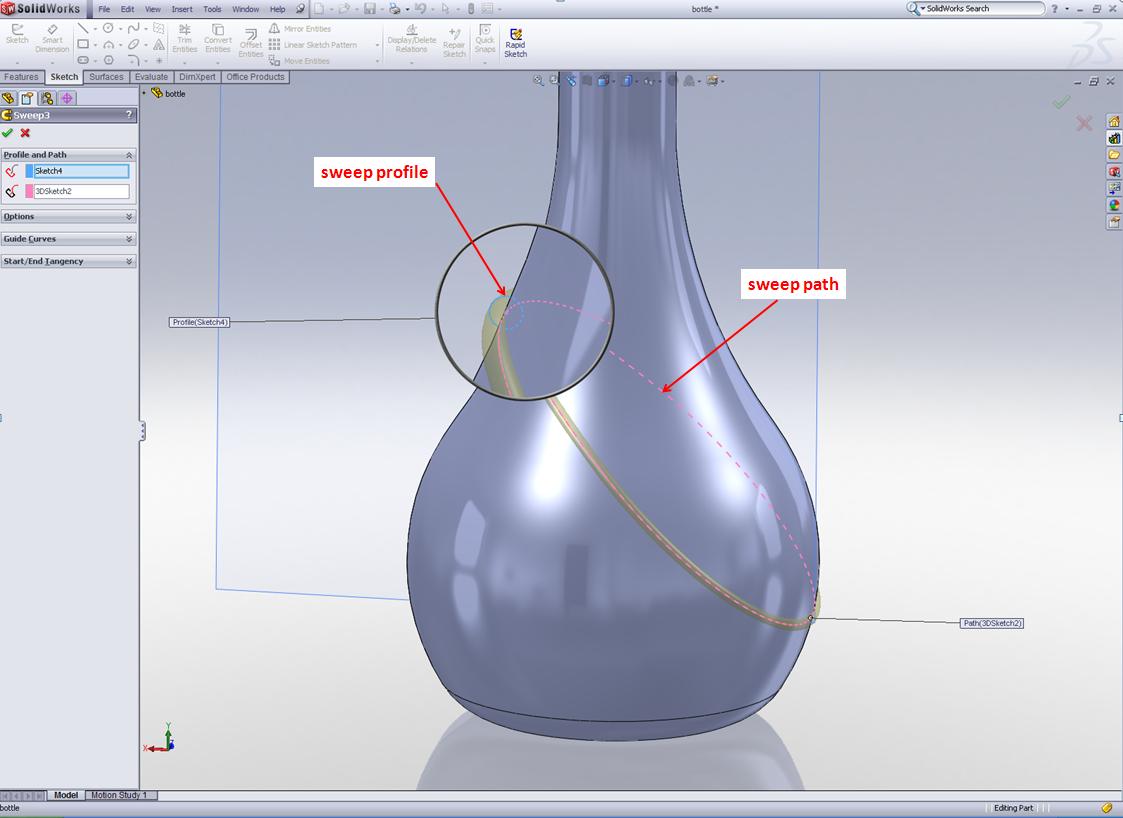This screenshot has height=818, width=1123.
Task: Select the Model tab at bottom
Action: 66,795
